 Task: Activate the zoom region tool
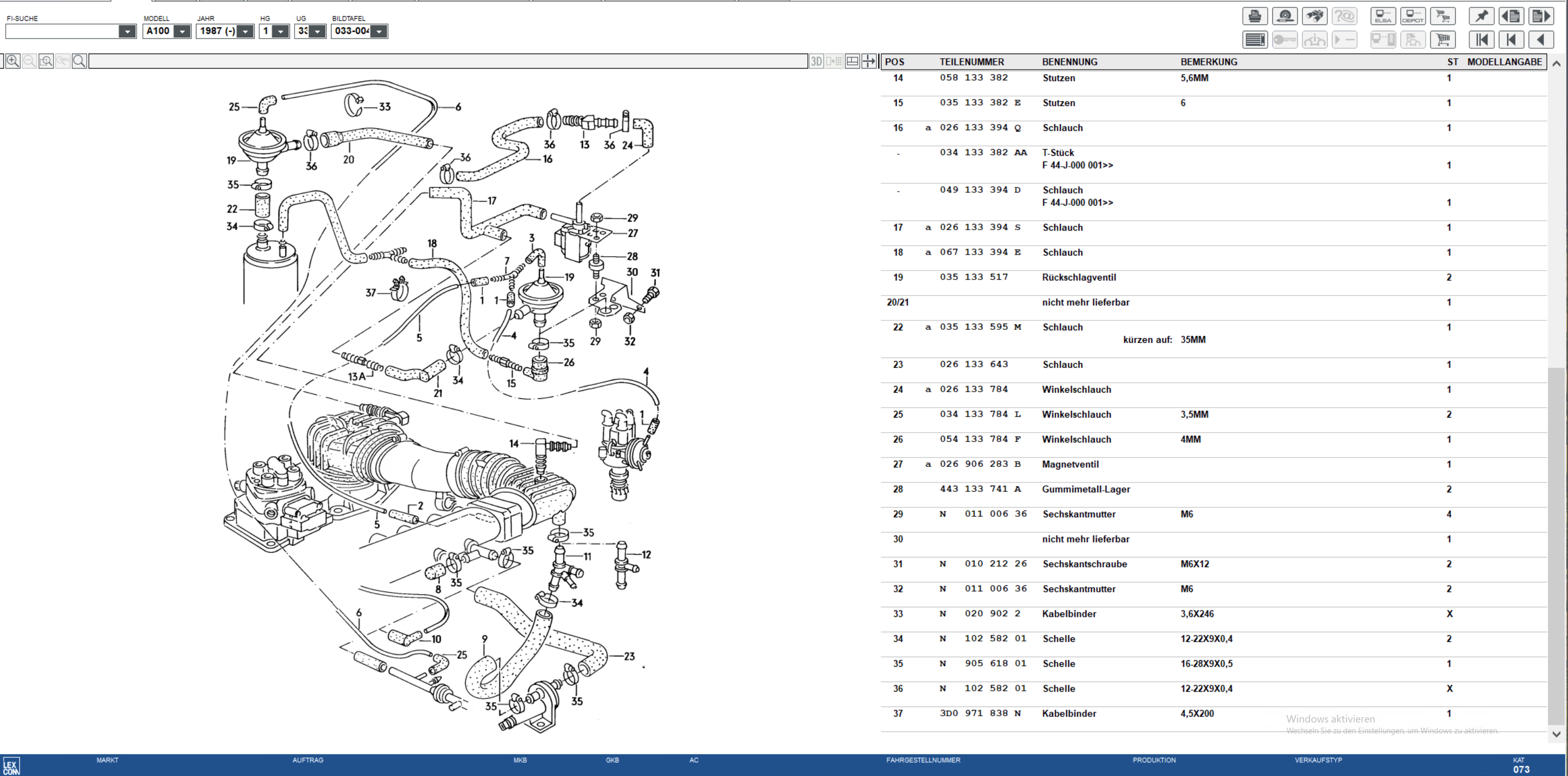click(46, 61)
